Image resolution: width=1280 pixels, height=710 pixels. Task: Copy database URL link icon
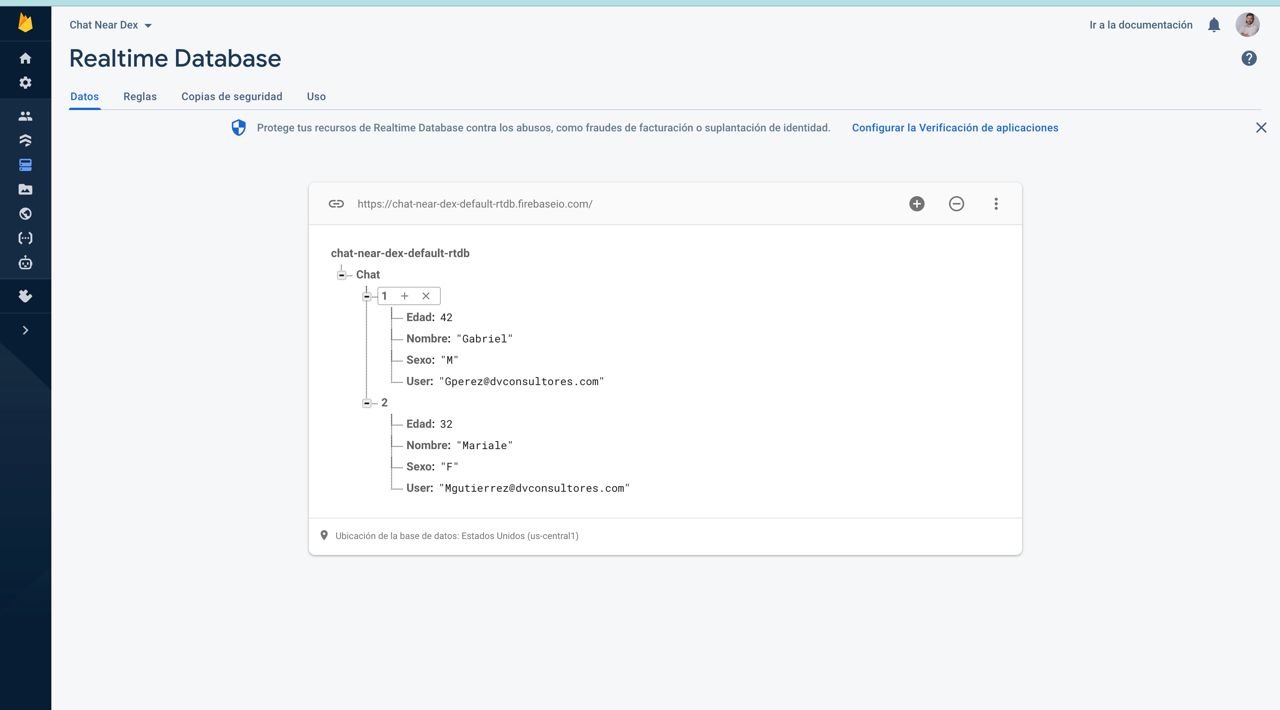(336, 204)
